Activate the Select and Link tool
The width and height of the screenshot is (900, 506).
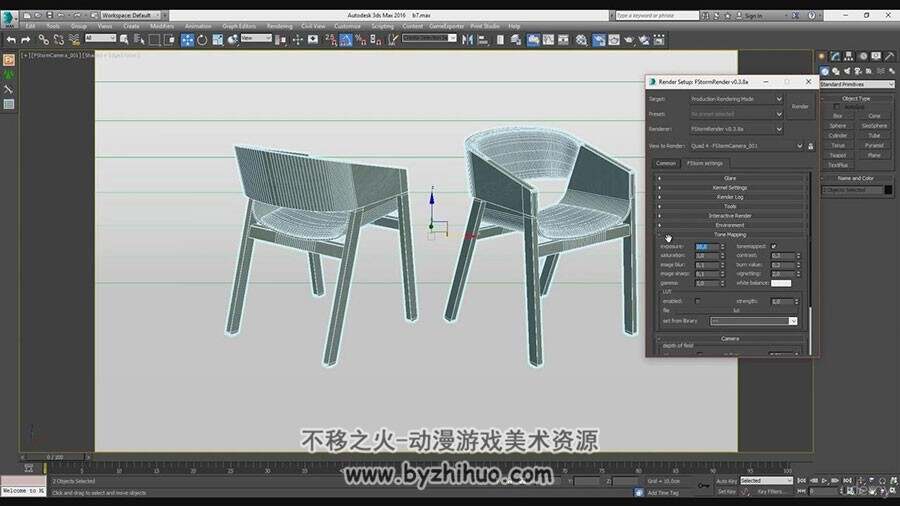point(44,40)
